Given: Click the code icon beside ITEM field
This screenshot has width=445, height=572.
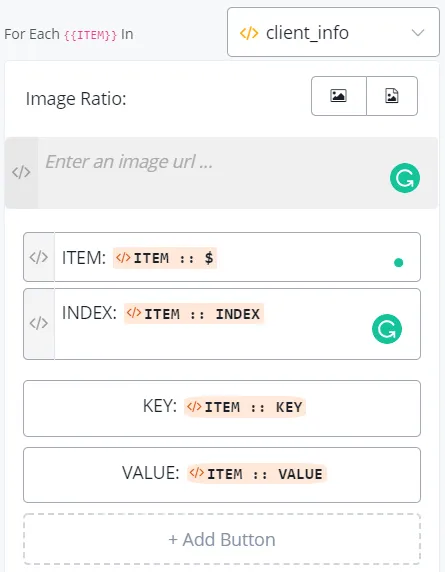Looking at the screenshot, I should point(39,257).
